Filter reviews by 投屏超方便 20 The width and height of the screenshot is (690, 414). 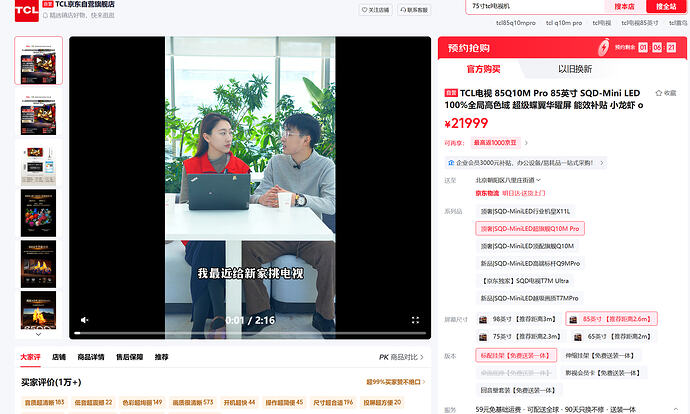(x=382, y=403)
